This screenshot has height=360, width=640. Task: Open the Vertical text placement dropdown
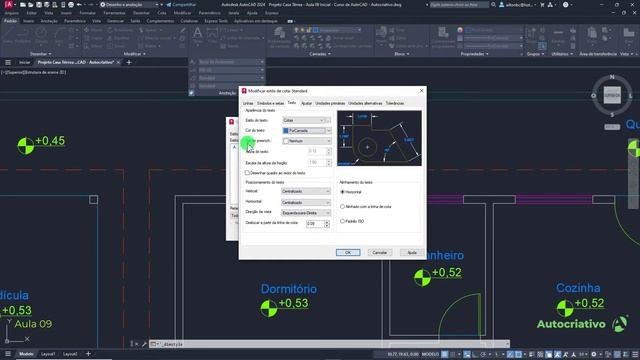[x=306, y=191]
